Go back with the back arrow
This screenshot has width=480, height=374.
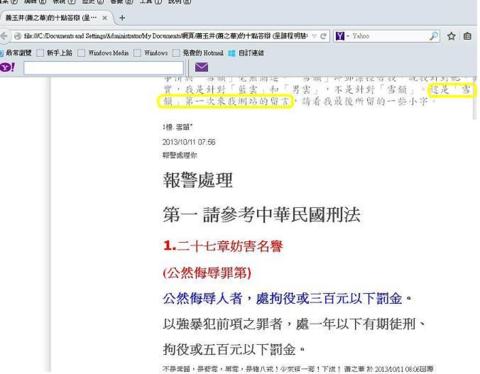tap(4, 36)
